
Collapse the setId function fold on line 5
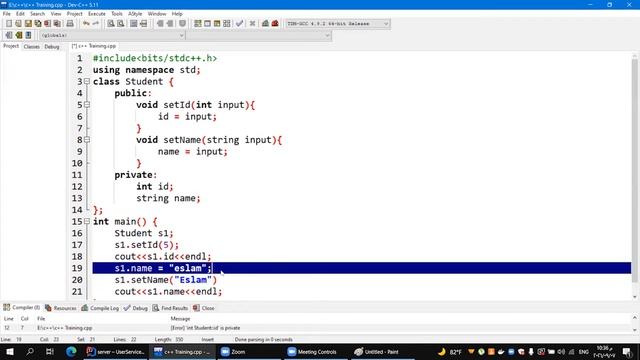87,104
